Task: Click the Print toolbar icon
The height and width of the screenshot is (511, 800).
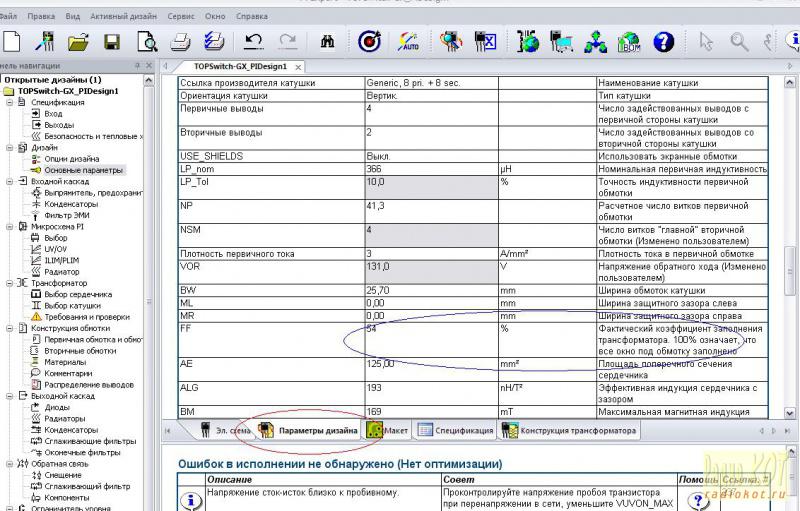Action: 180,41
